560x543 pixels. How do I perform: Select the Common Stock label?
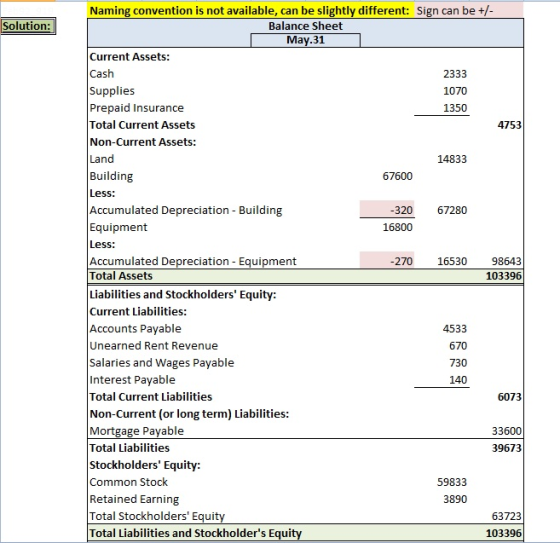pos(129,482)
